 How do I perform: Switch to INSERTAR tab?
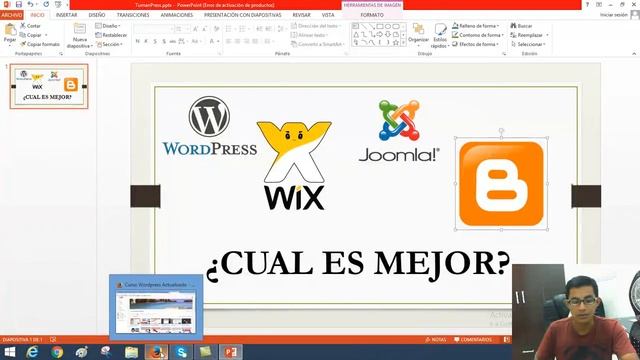pyautogui.click(x=67, y=15)
